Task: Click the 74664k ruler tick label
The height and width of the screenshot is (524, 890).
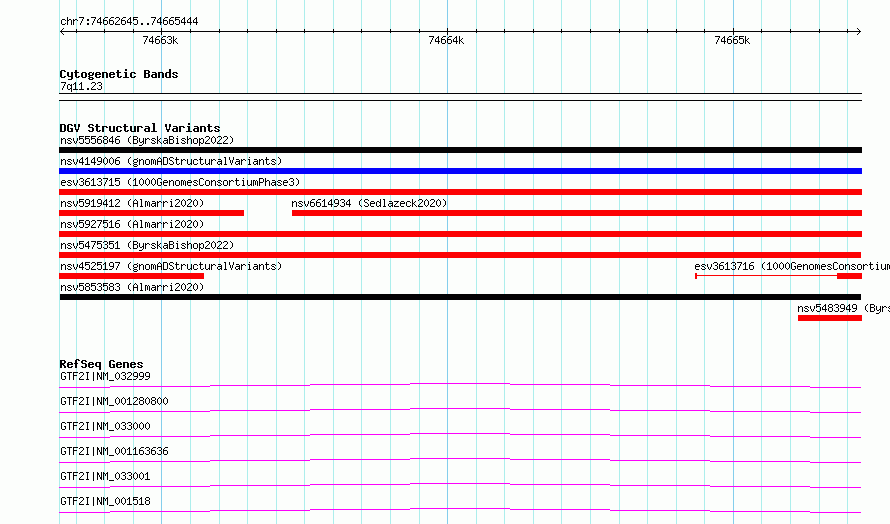Action: (x=446, y=40)
